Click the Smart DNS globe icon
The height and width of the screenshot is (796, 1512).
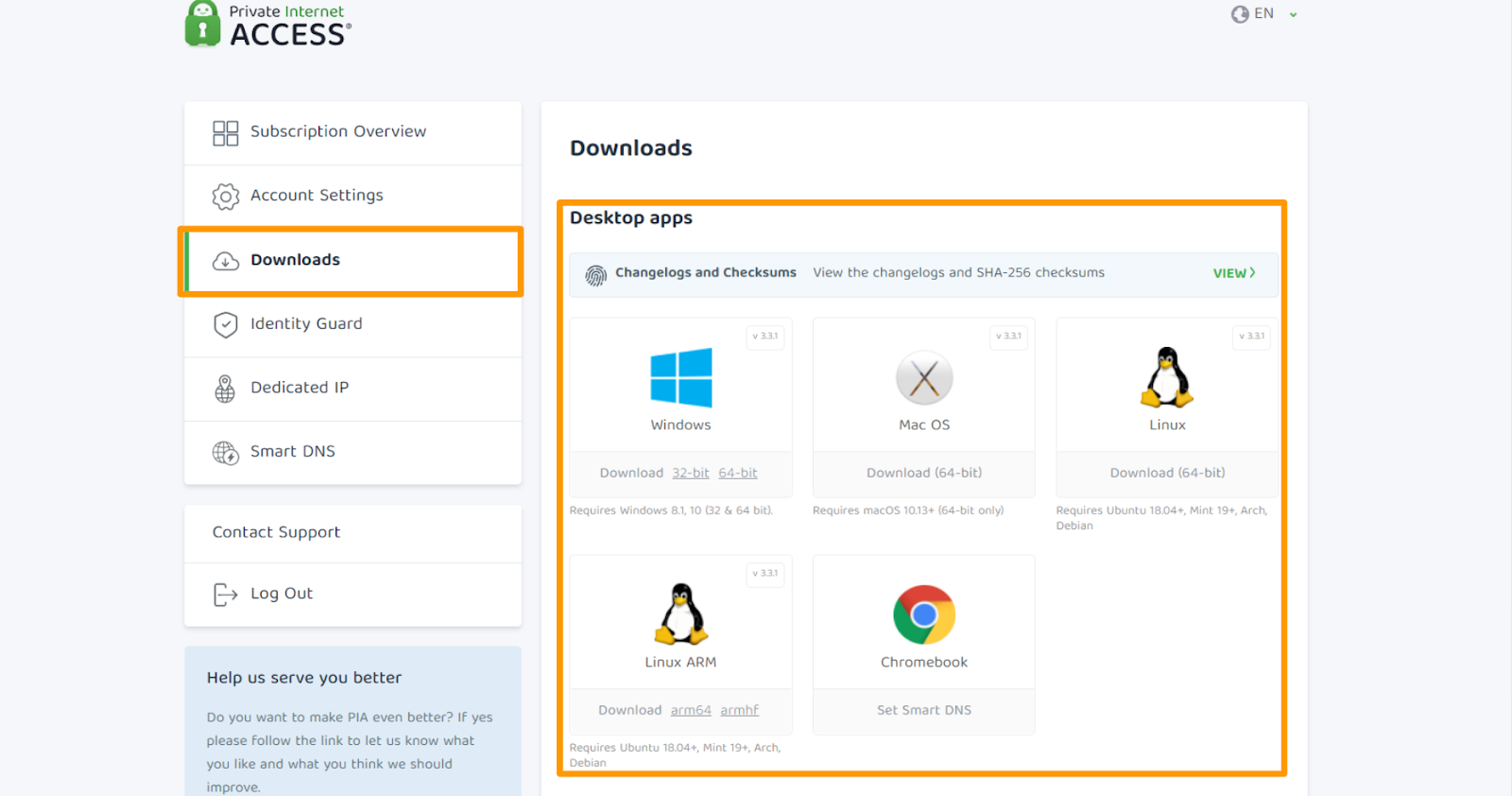coord(226,453)
